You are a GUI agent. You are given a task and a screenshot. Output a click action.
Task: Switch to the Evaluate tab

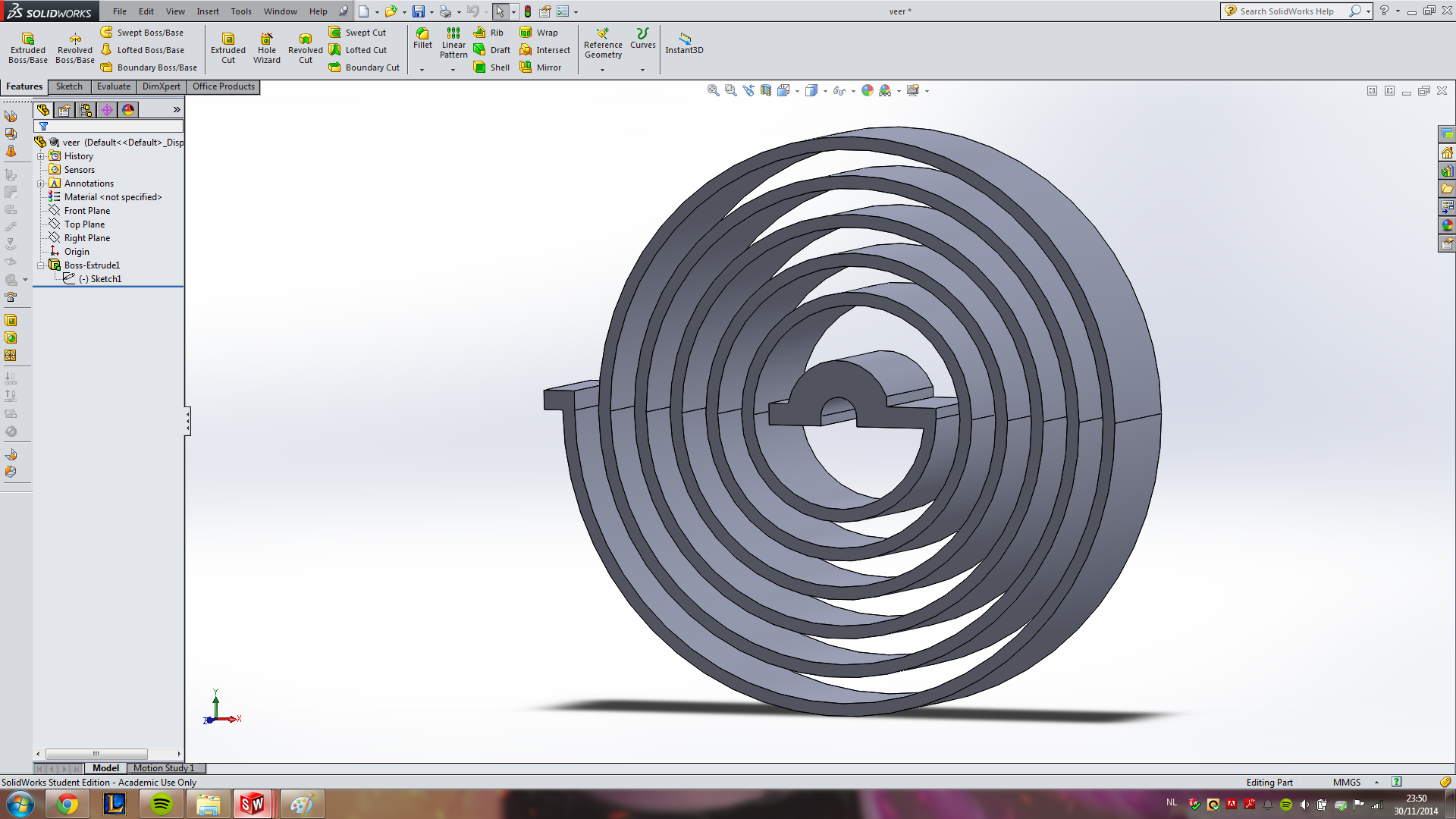114,86
